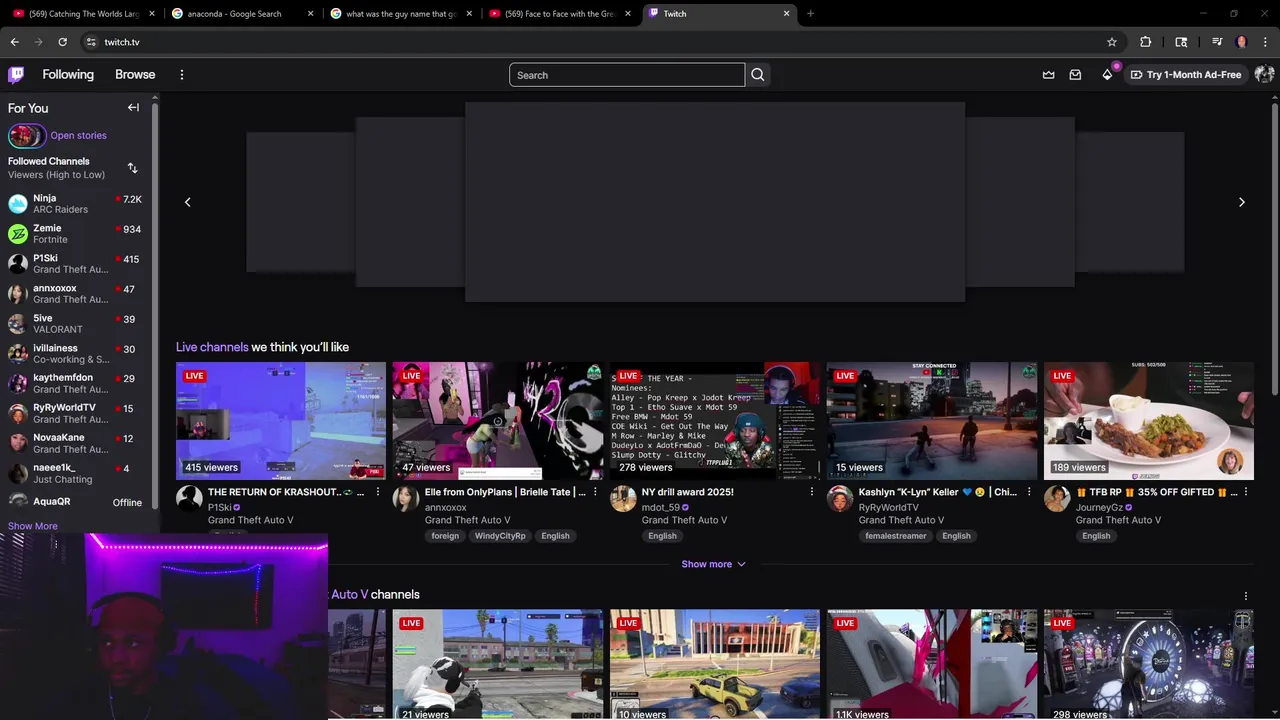The height and width of the screenshot is (720, 1280).
Task: Open 278 viewers NY drill stream thumbnail
Action: pyautogui.click(x=715, y=421)
